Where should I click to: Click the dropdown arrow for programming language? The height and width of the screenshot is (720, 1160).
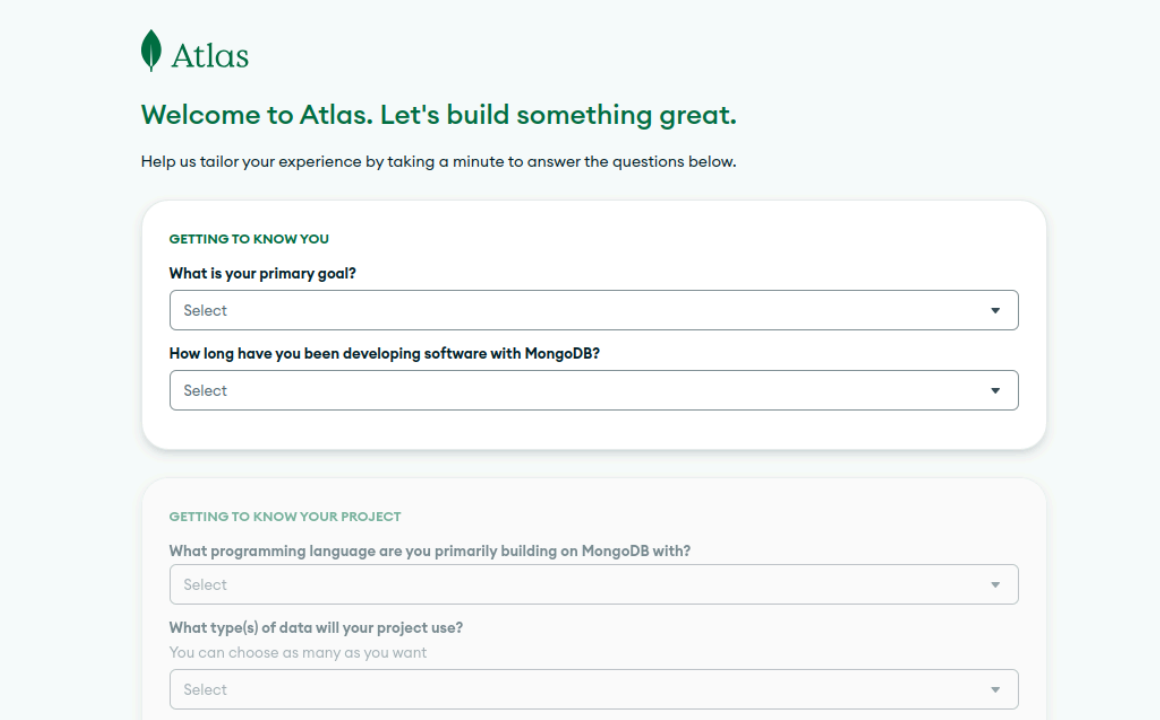[995, 584]
